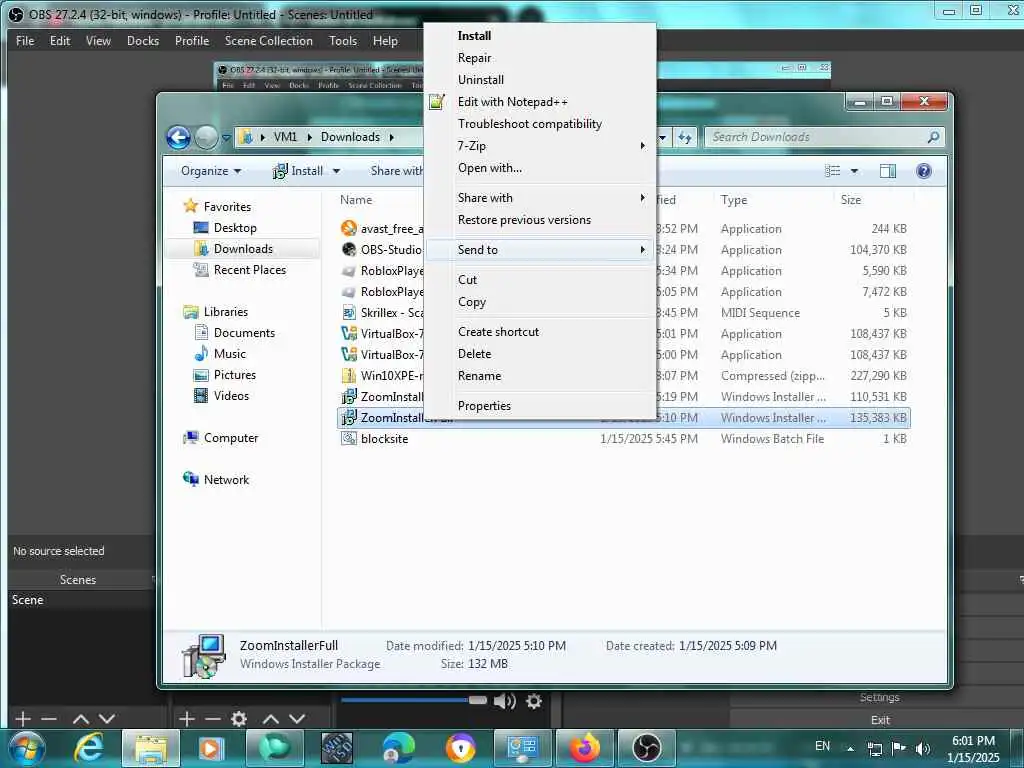Choose Repair from context menu
This screenshot has width=1024, height=768.
click(474, 58)
